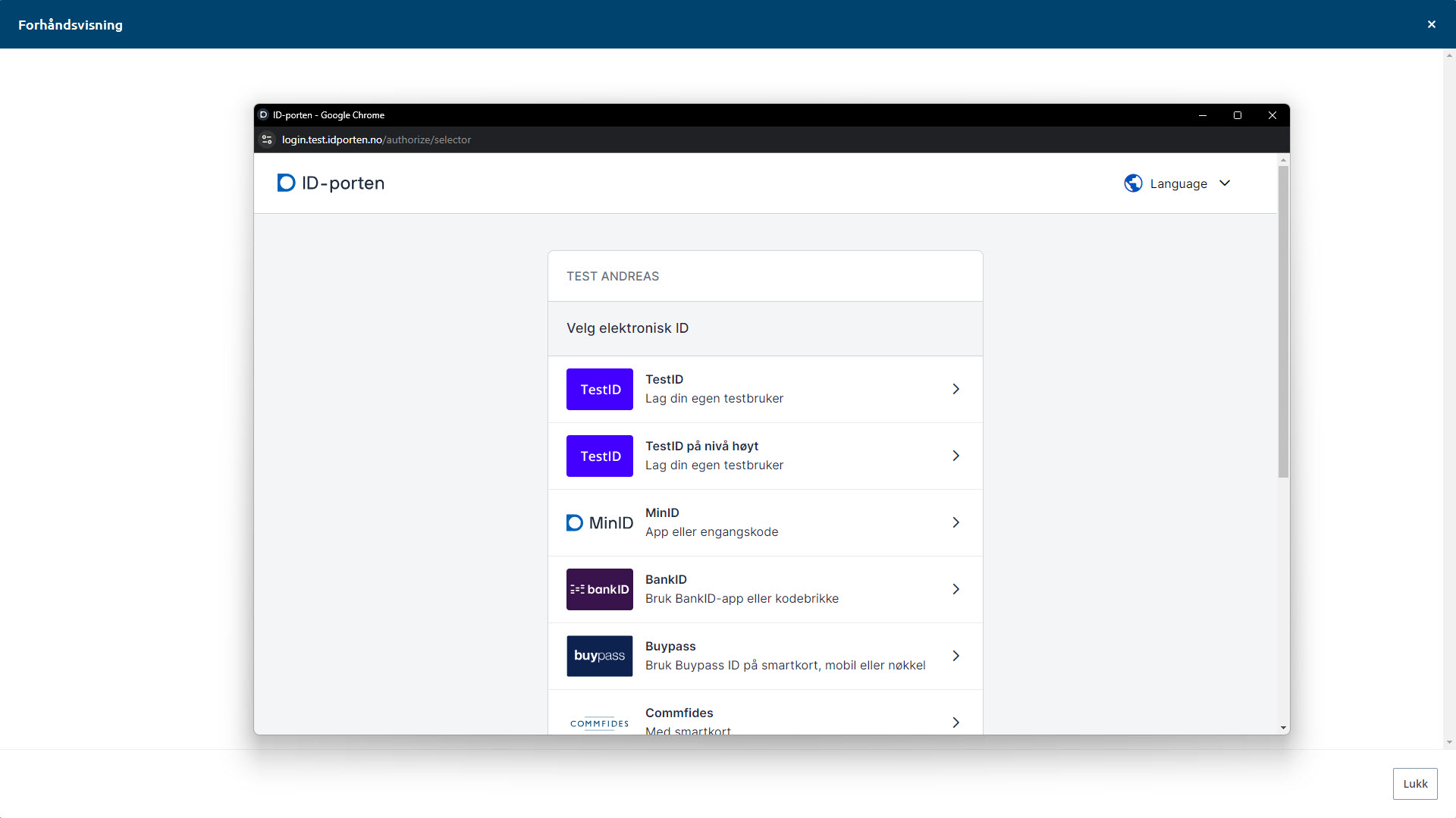Click the 'BankID' title text
This screenshot has height=818, width=1456.
[x=666, y=579]
